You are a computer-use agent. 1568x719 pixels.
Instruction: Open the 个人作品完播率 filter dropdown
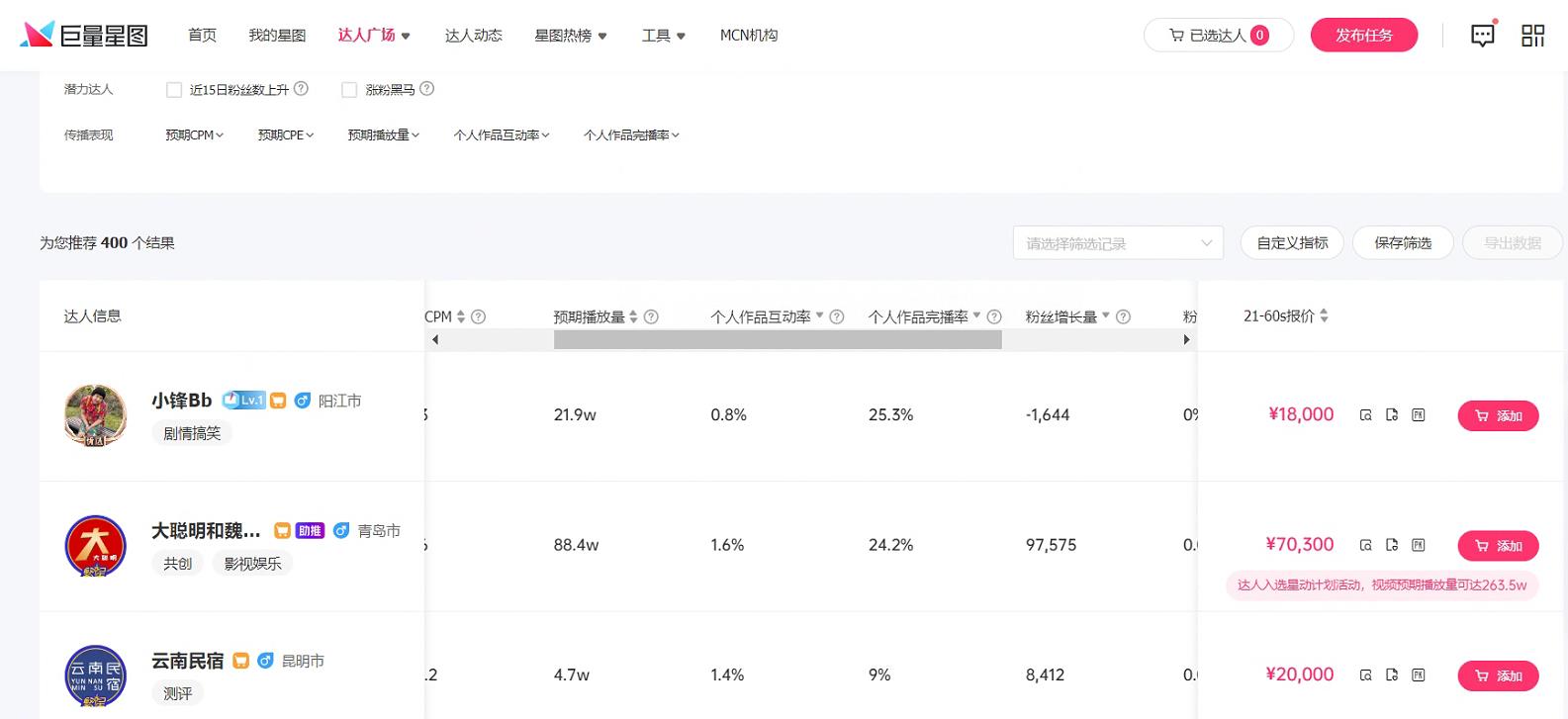pos(631,135)
